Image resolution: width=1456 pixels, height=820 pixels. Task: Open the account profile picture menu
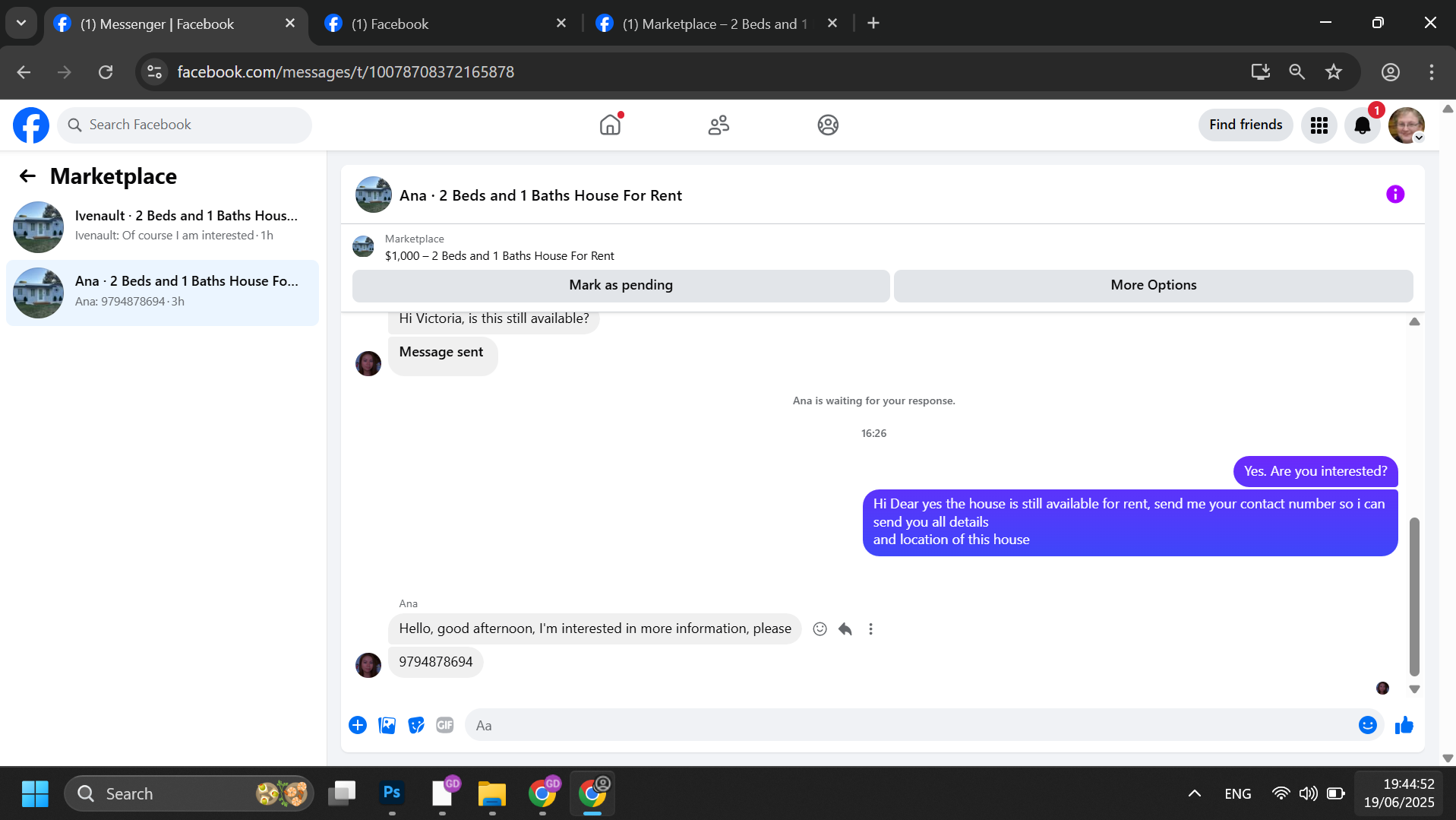pos(1407,125)
